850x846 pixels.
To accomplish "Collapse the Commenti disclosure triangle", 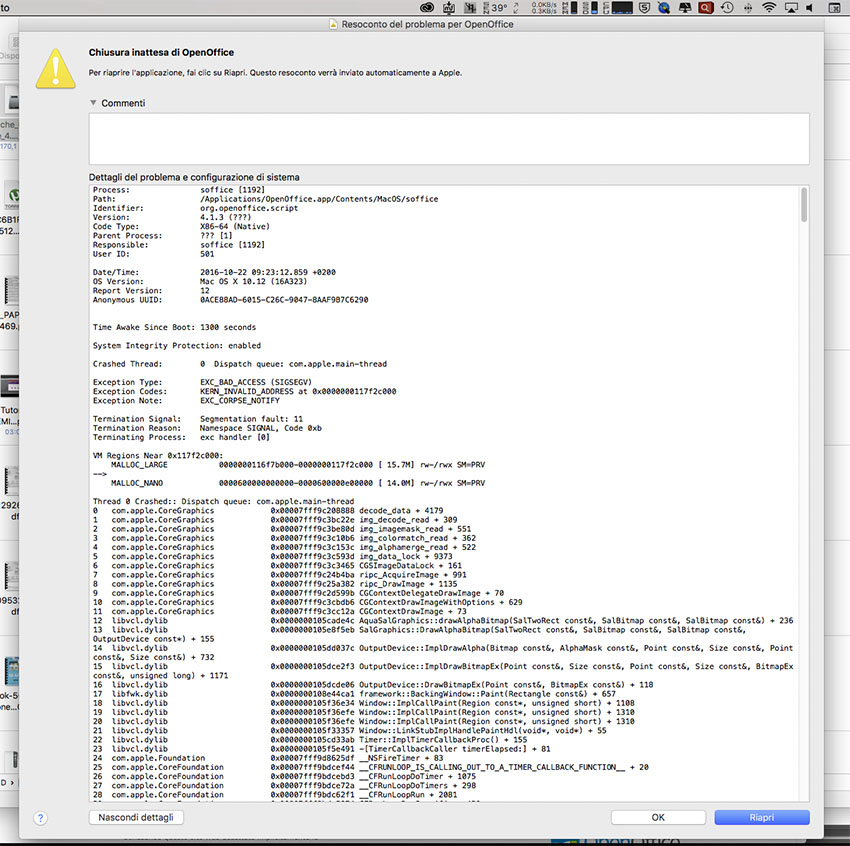I will point(93,103).
